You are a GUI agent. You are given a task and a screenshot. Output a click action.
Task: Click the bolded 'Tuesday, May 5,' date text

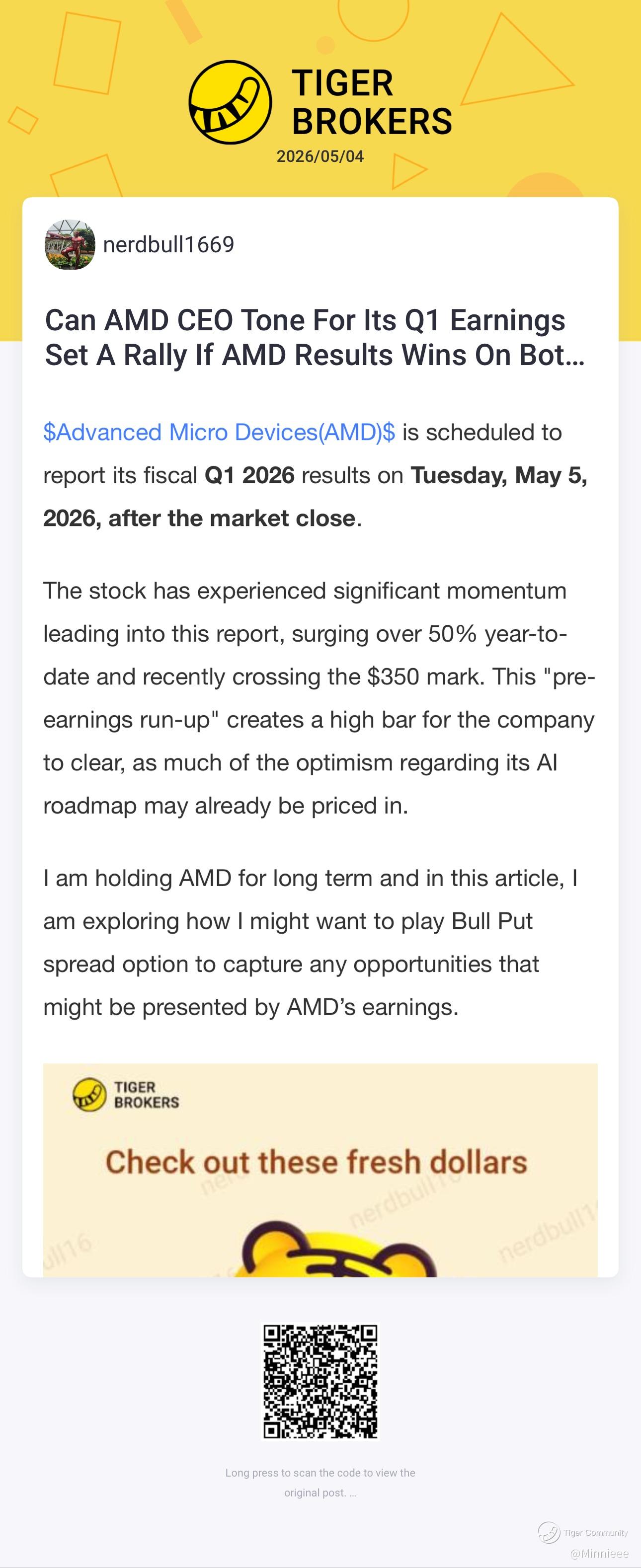coord(499,475)
